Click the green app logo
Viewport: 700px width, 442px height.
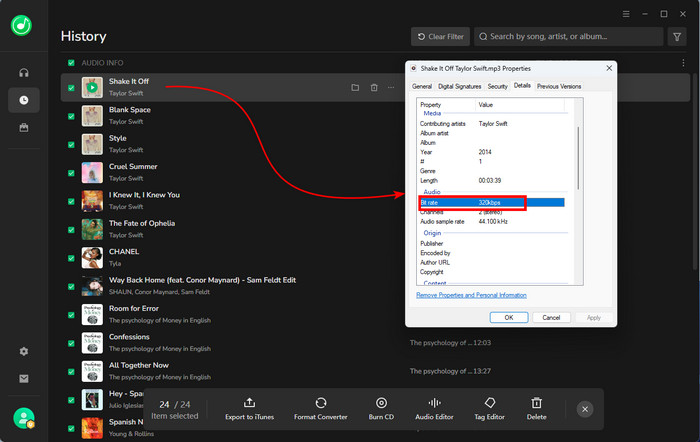21,25
